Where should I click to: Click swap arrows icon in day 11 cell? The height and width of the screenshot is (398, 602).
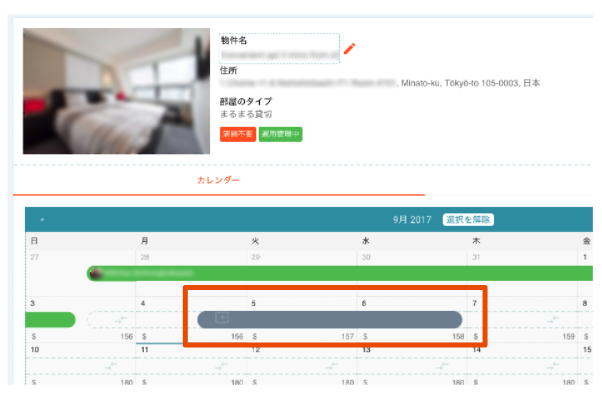coord(221,366)
